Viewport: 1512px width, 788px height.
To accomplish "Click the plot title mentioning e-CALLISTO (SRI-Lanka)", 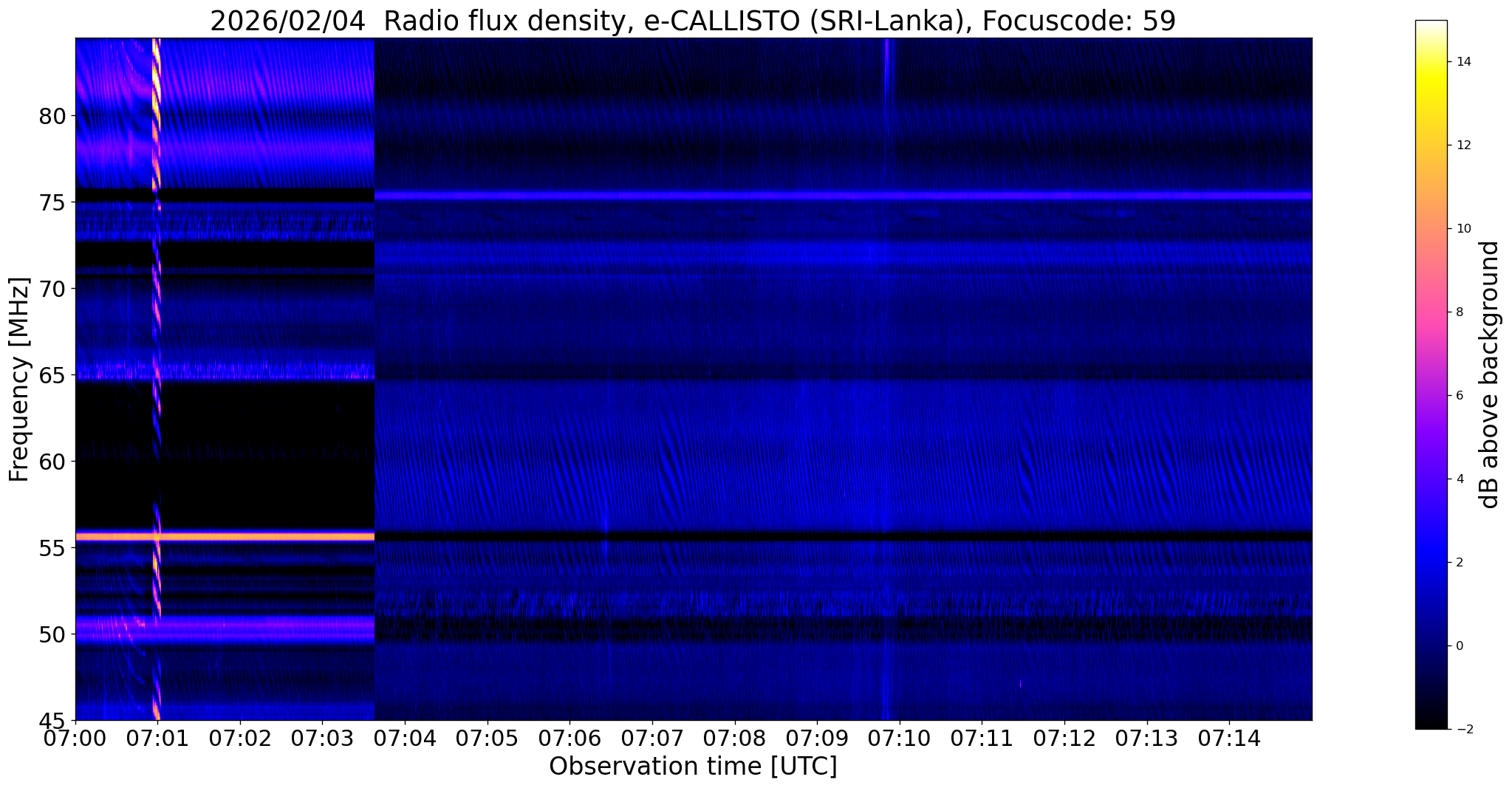I will [x=693, y=21].
